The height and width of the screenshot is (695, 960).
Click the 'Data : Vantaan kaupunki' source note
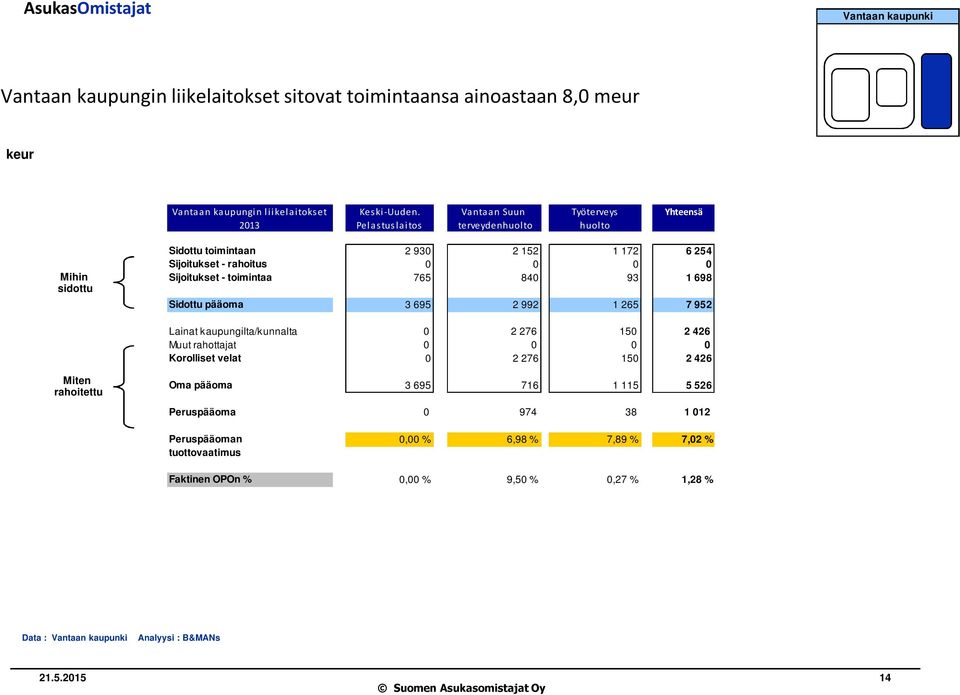click(75, 637)
